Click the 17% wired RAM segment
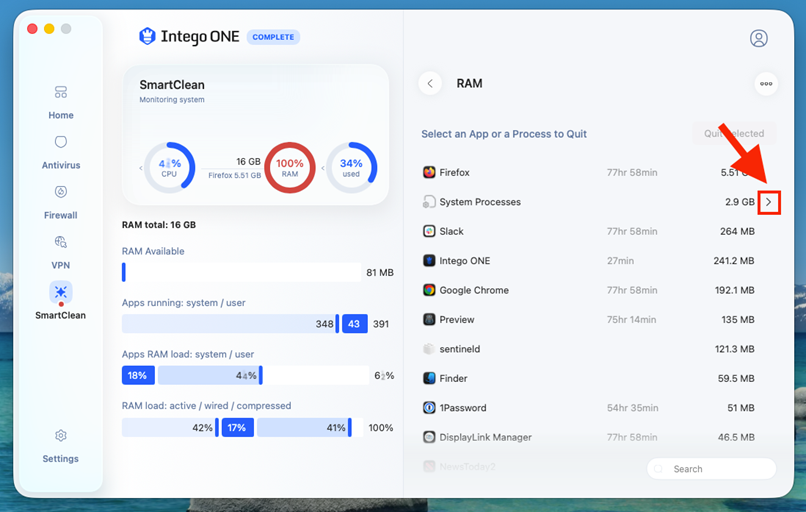Screen dimensions: 806x512 click(237, 427)
